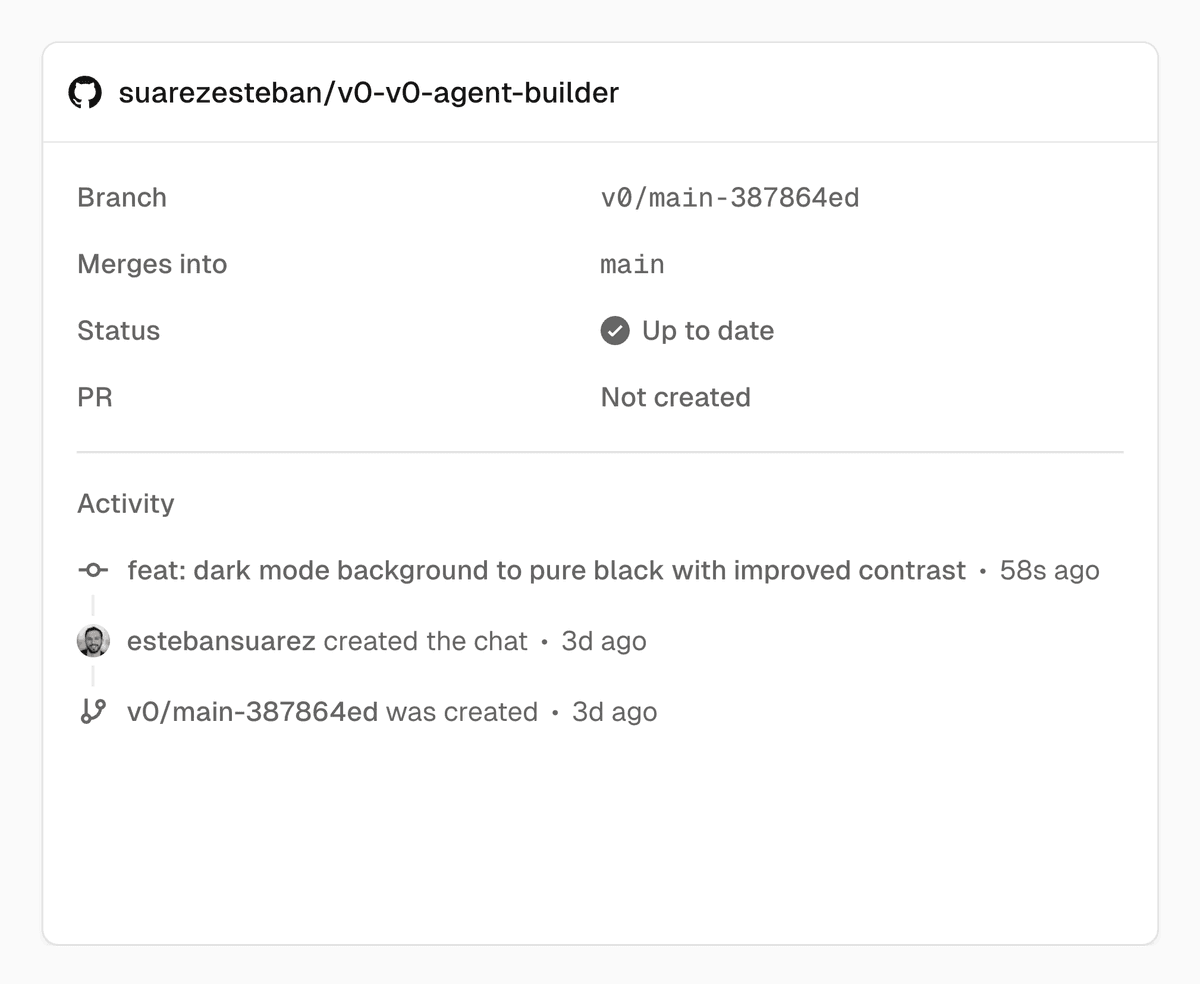This screenshot has height=984, width=1200.
Task: Select the main branch under Merges into
Action: coord(632,264)
